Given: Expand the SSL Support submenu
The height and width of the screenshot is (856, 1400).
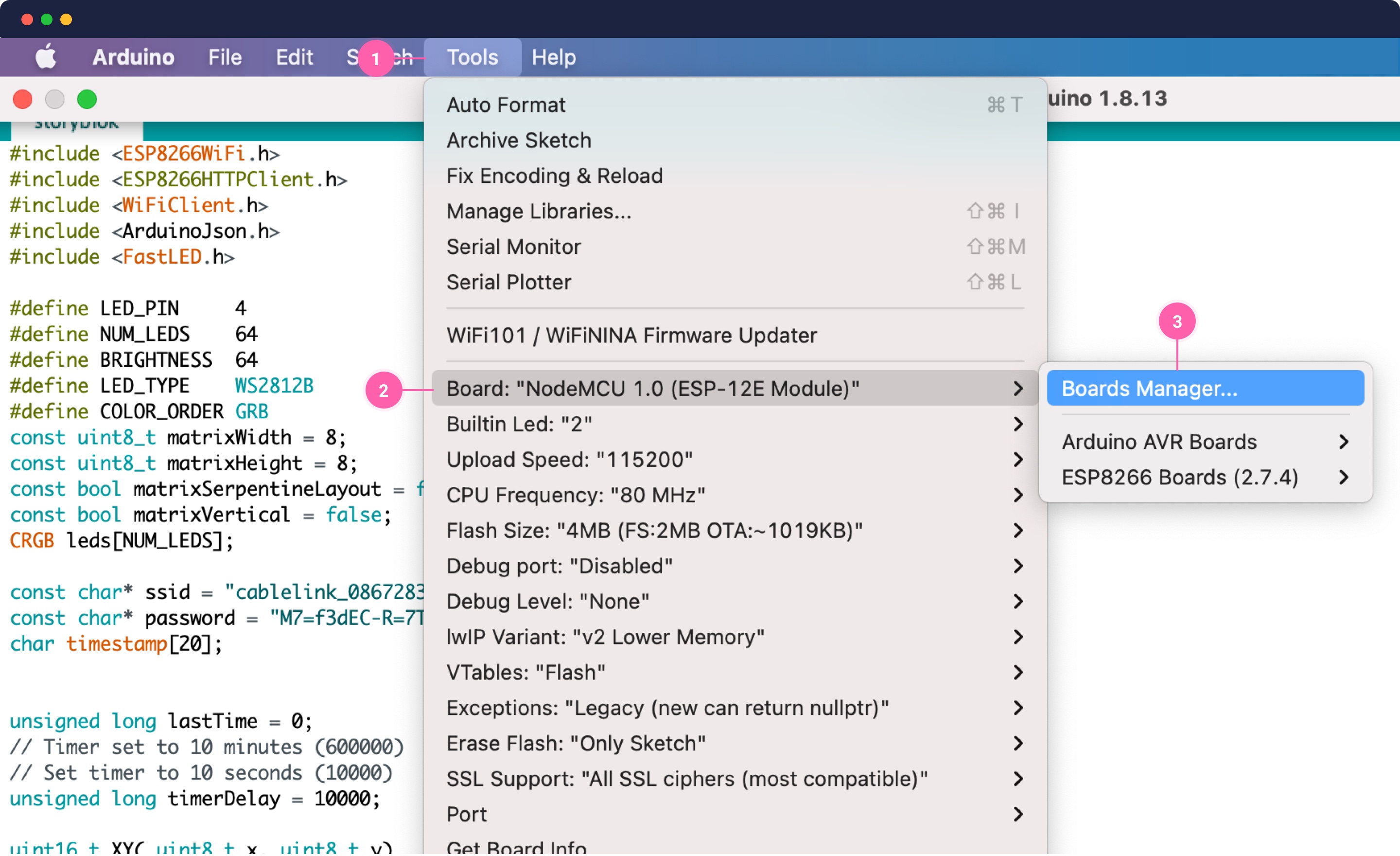Looking at the screenshot, I should click(735, 779).
